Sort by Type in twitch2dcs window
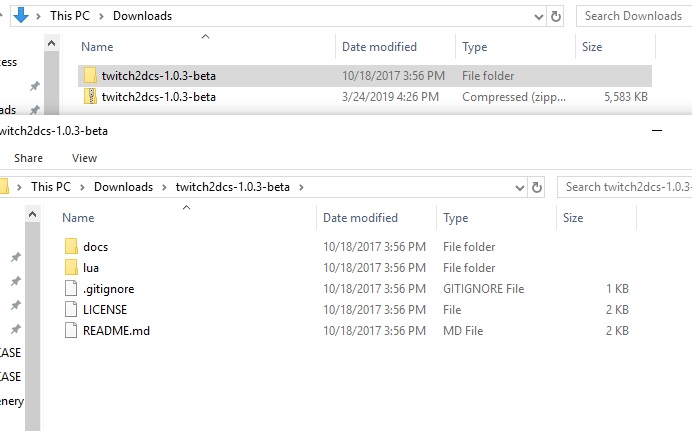 click(x=455, y=217)
